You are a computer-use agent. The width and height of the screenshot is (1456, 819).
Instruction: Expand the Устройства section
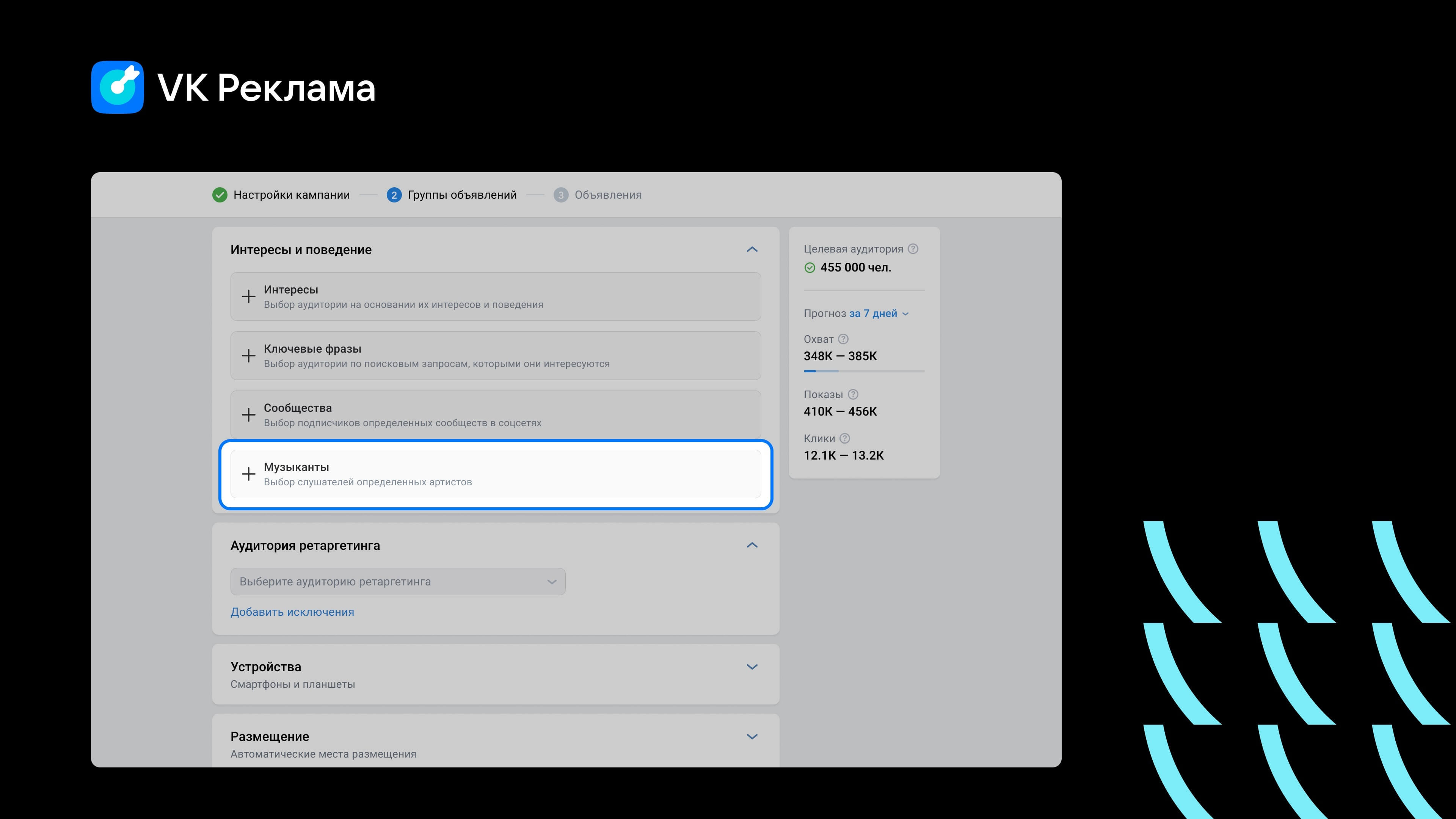click(x=752, y=667)
